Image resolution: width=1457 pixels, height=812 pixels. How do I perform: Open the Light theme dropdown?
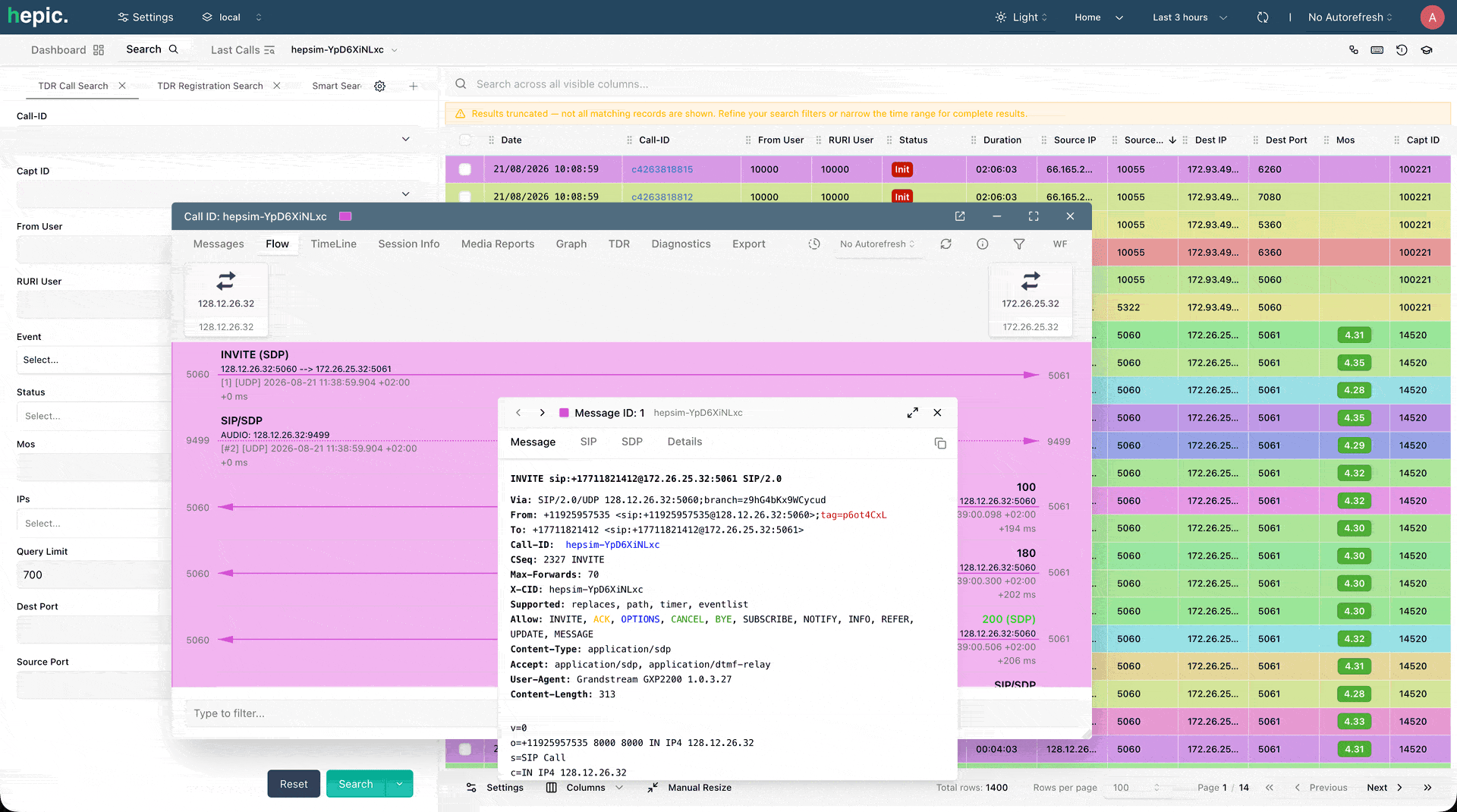[1021, 17]
